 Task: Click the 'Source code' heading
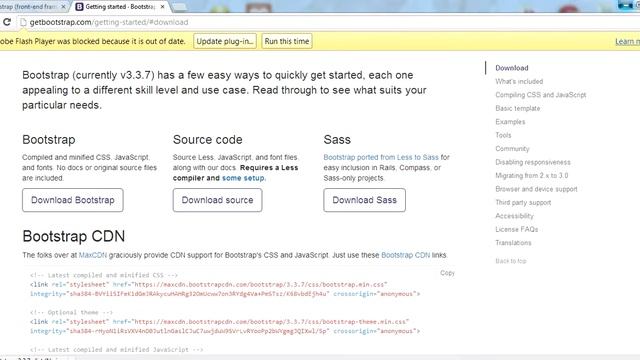(x=207, y=140)
